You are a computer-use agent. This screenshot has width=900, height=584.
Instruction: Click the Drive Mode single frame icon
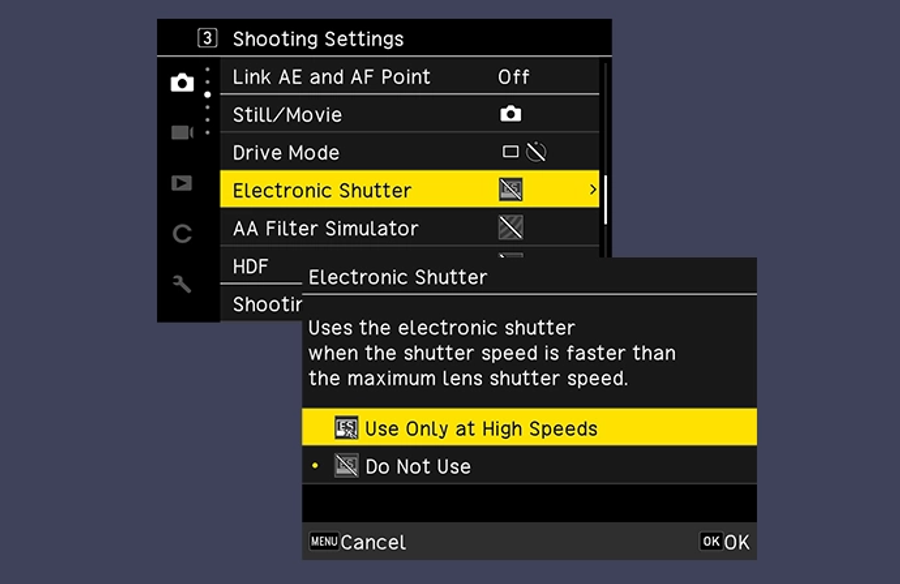click(510, 152)
